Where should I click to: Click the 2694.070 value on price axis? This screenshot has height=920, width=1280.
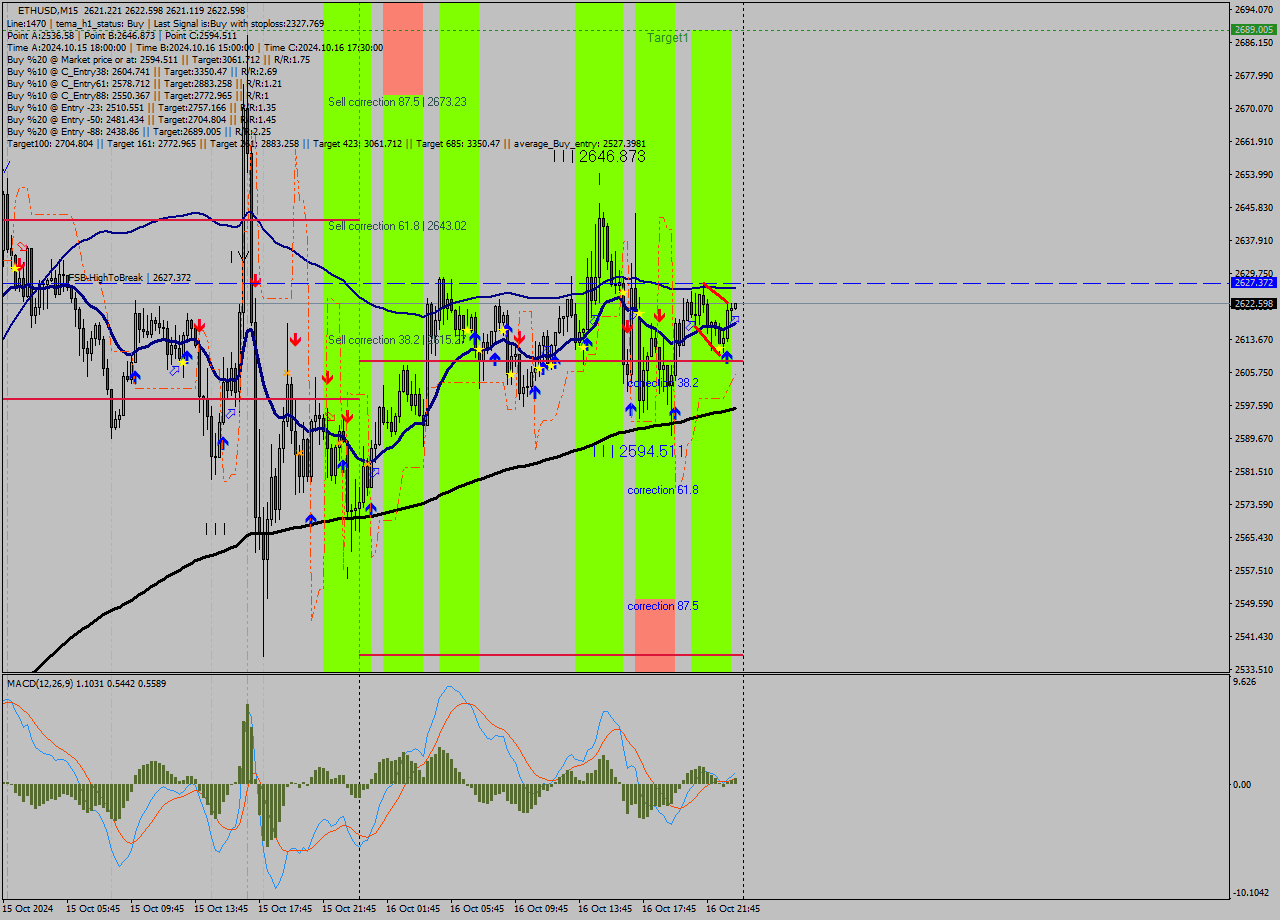point(1254,9)
